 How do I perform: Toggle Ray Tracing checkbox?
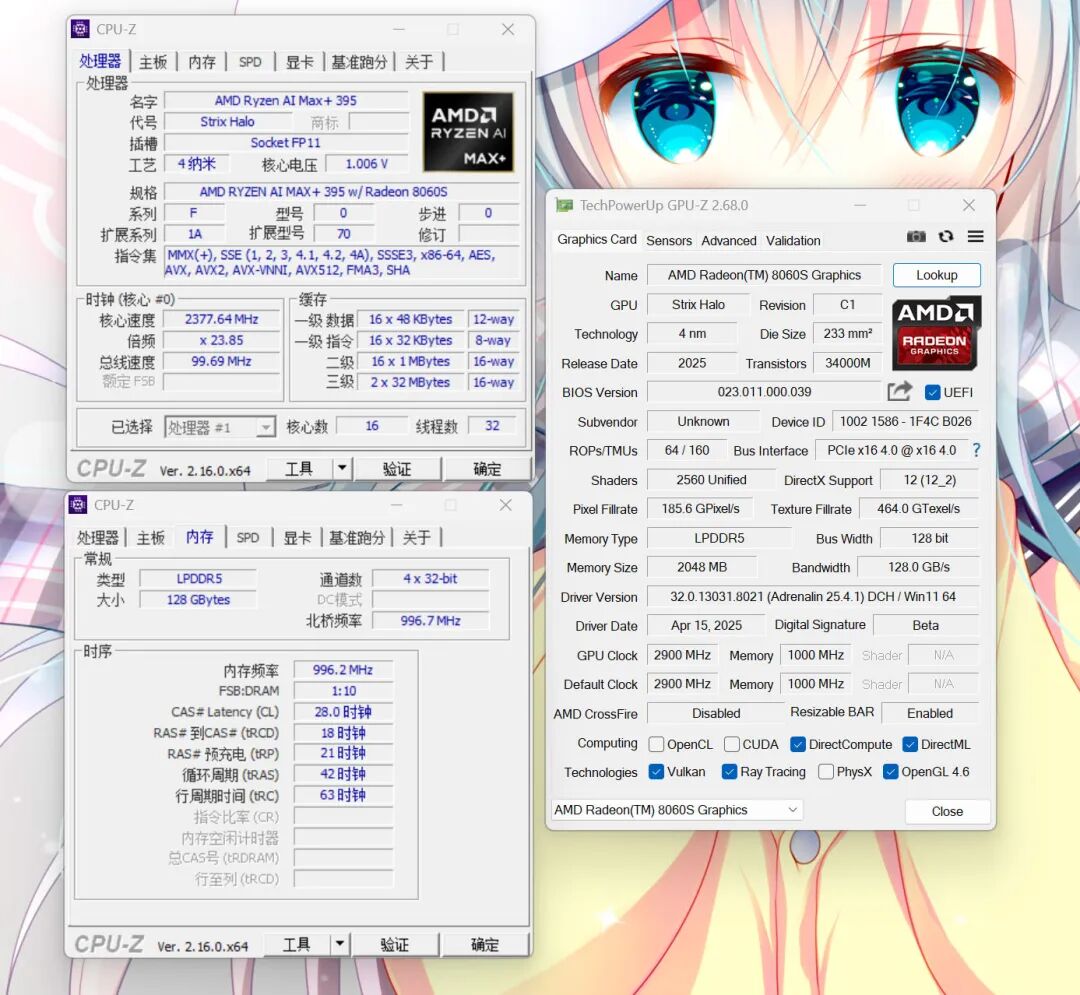[729, 772]
